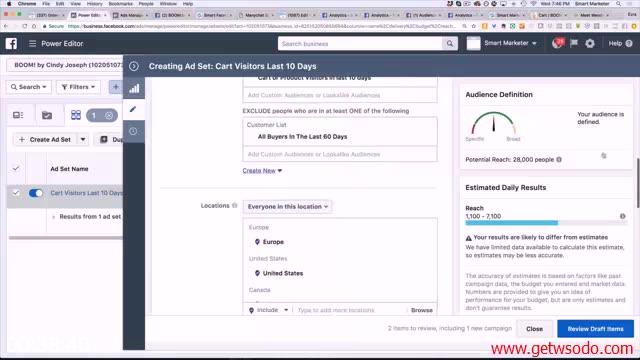Open the clock history sidebar icon

click(x=133, y=131)
